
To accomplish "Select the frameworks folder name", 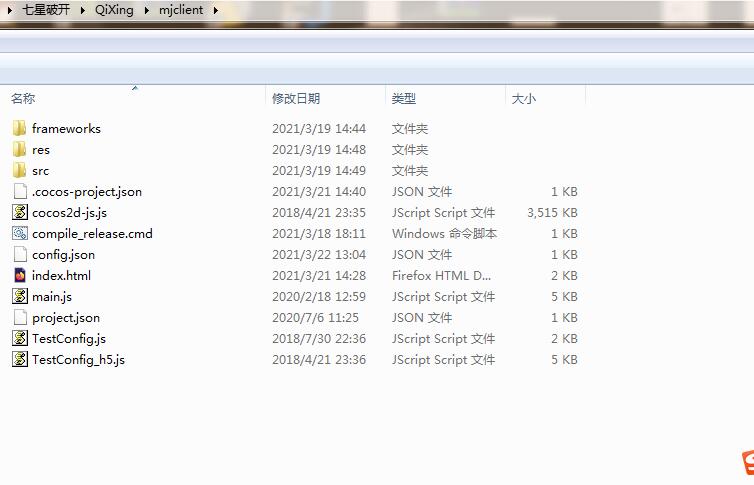I will coord(66,128).
